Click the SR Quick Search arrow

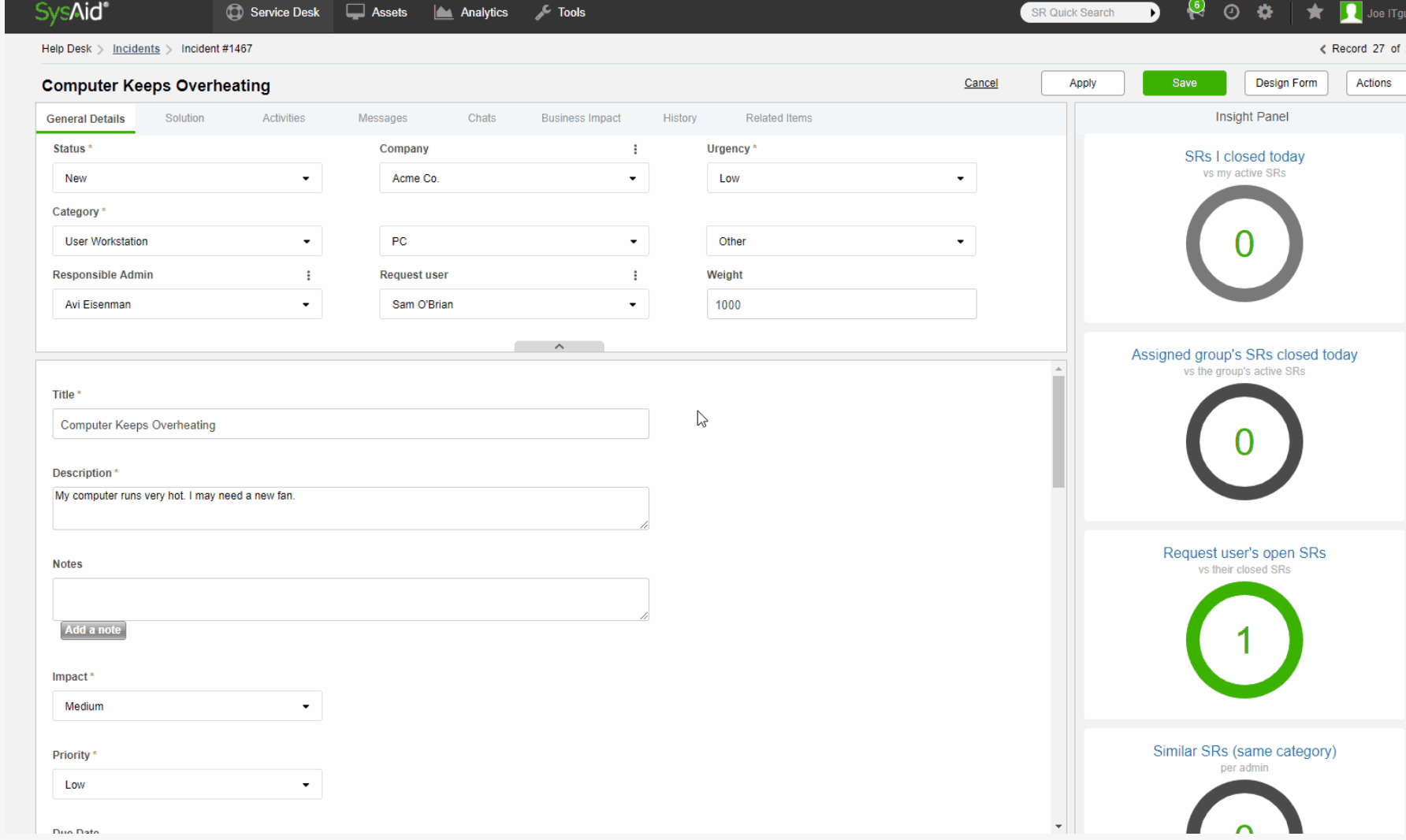(x=1153, y=13)
